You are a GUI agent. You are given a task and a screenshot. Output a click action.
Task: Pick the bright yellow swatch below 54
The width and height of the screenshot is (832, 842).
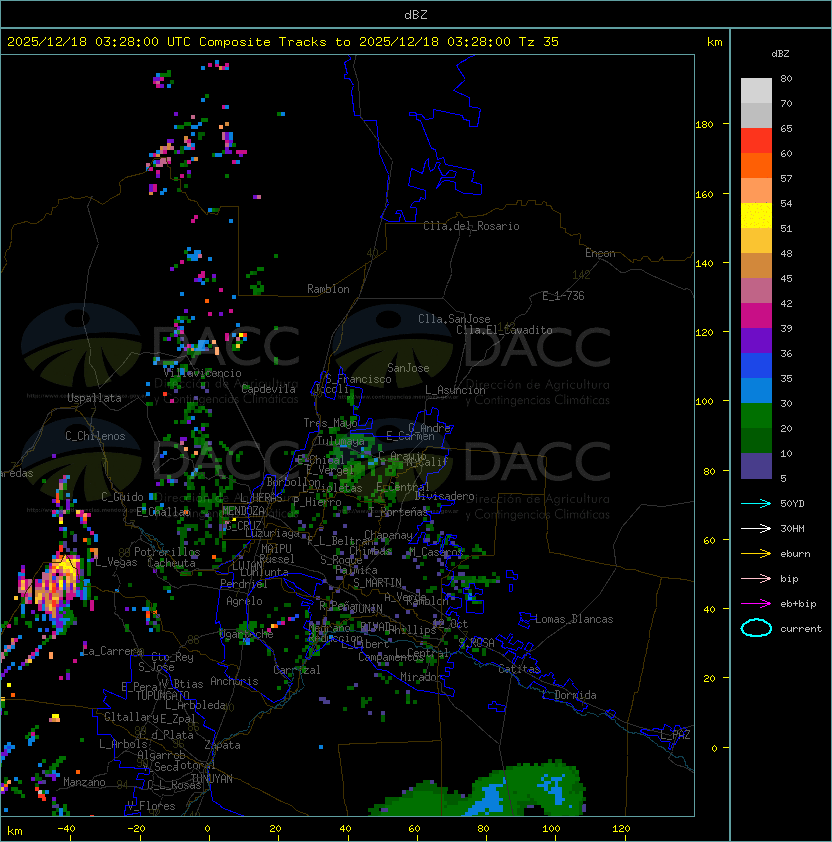(x=756, y=215)
